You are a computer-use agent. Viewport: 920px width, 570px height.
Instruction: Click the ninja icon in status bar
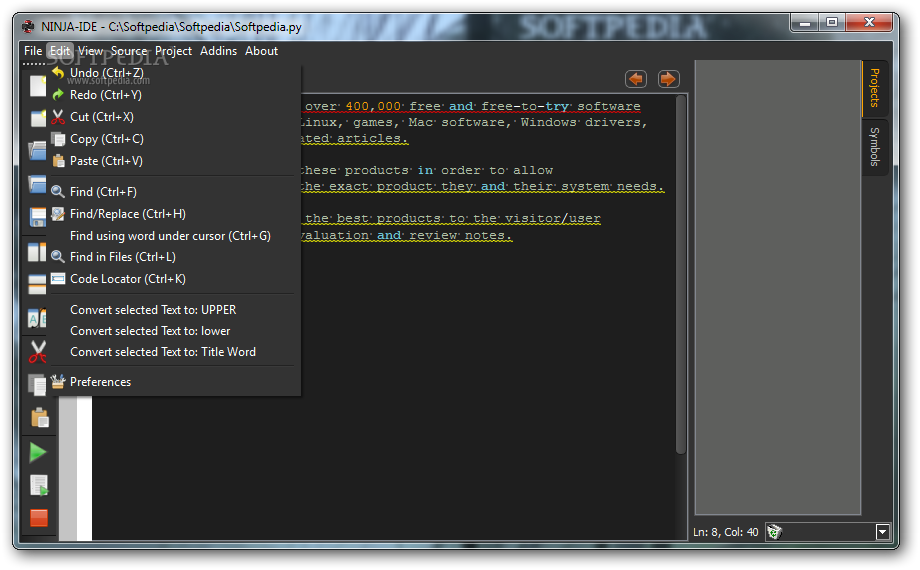(x=774, y=532)
